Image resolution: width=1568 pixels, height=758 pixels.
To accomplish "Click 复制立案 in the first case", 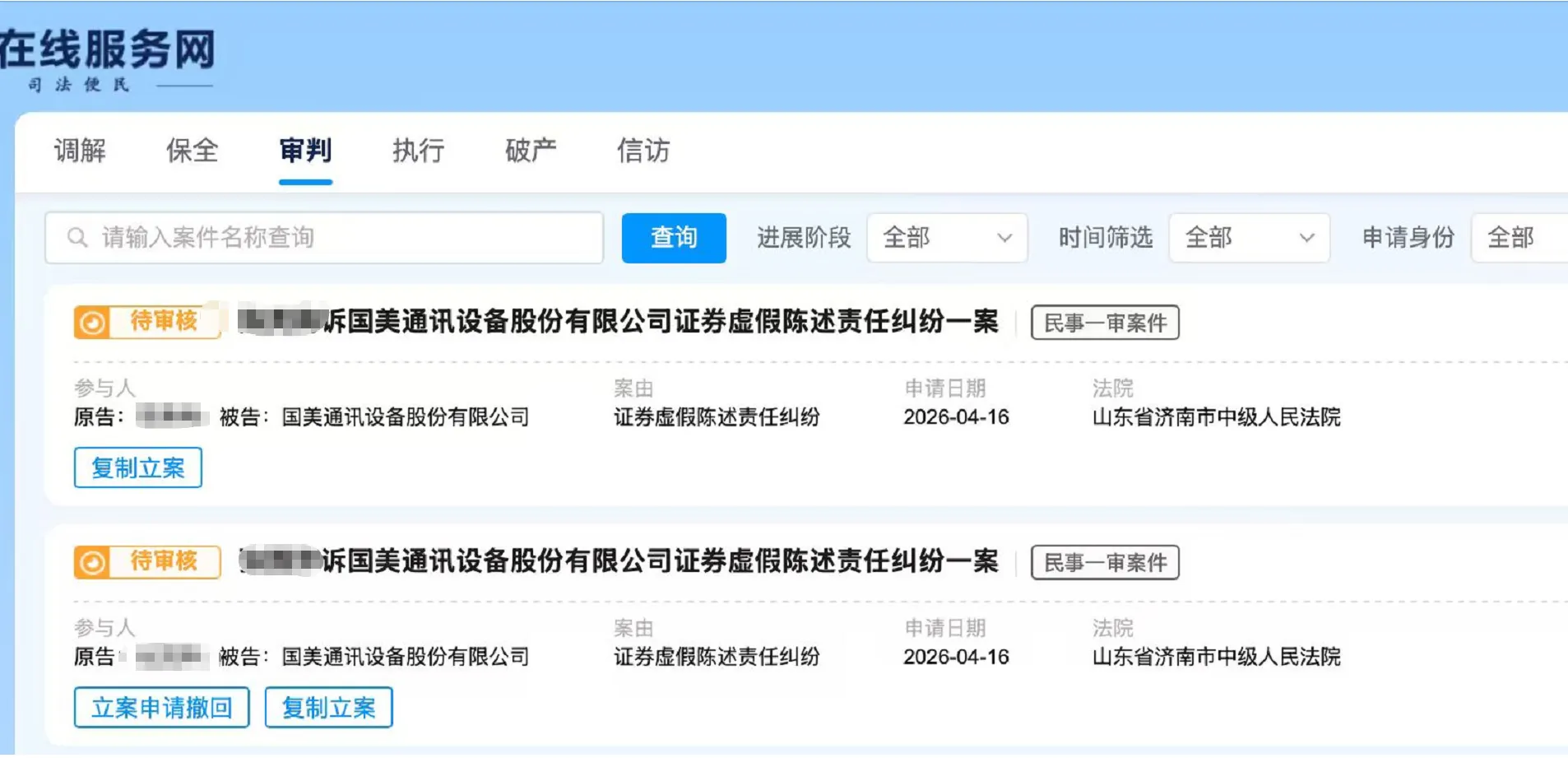I will pos(138,467).
